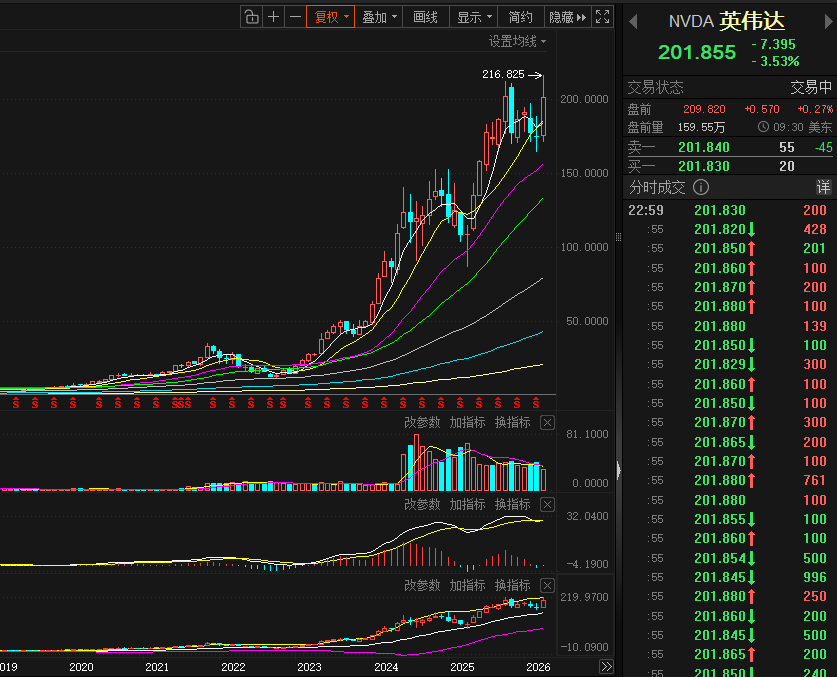
Task: Close the volume indicator panel
Action: click(x=547, y=423)
